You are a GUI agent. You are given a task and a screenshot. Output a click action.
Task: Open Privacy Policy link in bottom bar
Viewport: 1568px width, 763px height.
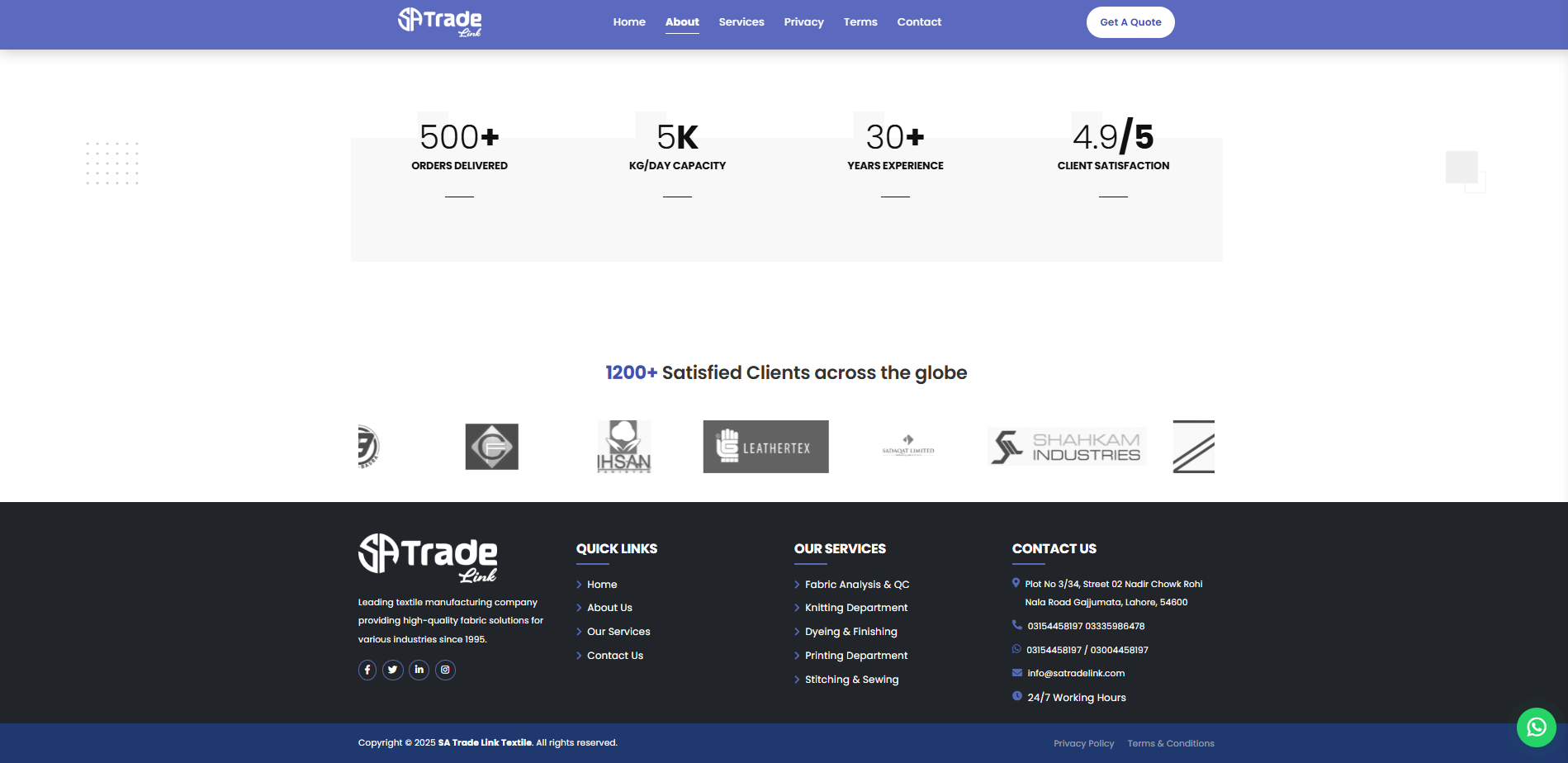click(x=1083, y=743)
